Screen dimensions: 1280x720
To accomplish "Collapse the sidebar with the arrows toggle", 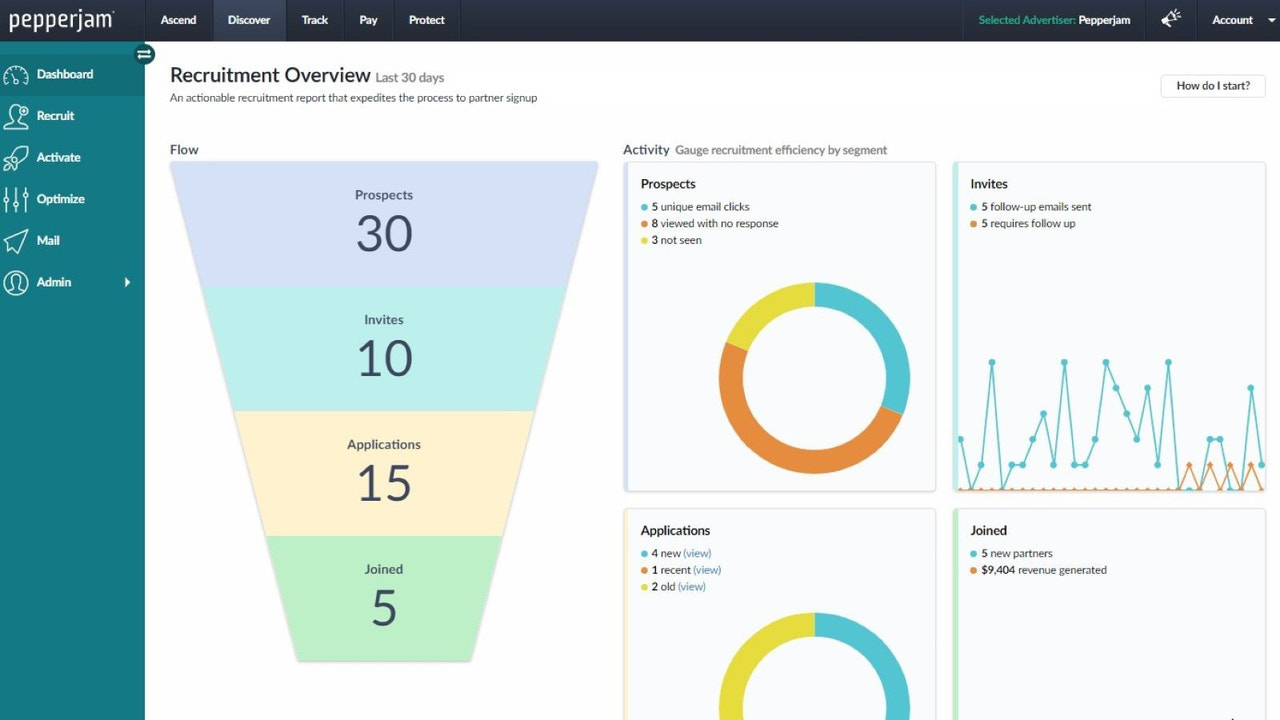I will (144, 54).
